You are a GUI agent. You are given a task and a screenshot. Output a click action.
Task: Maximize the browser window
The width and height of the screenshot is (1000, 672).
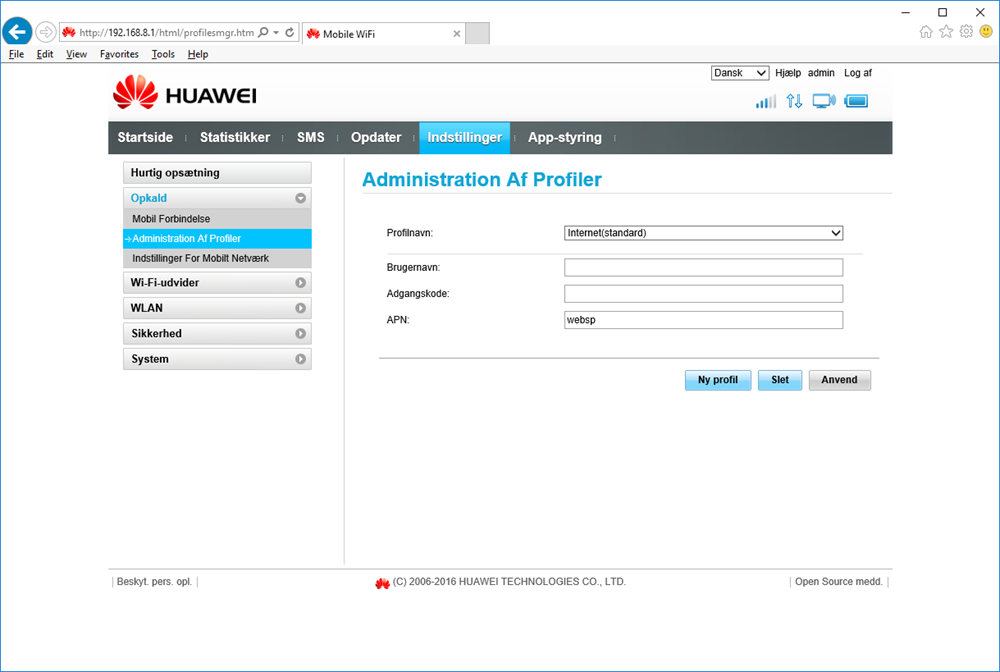(943, 12)
